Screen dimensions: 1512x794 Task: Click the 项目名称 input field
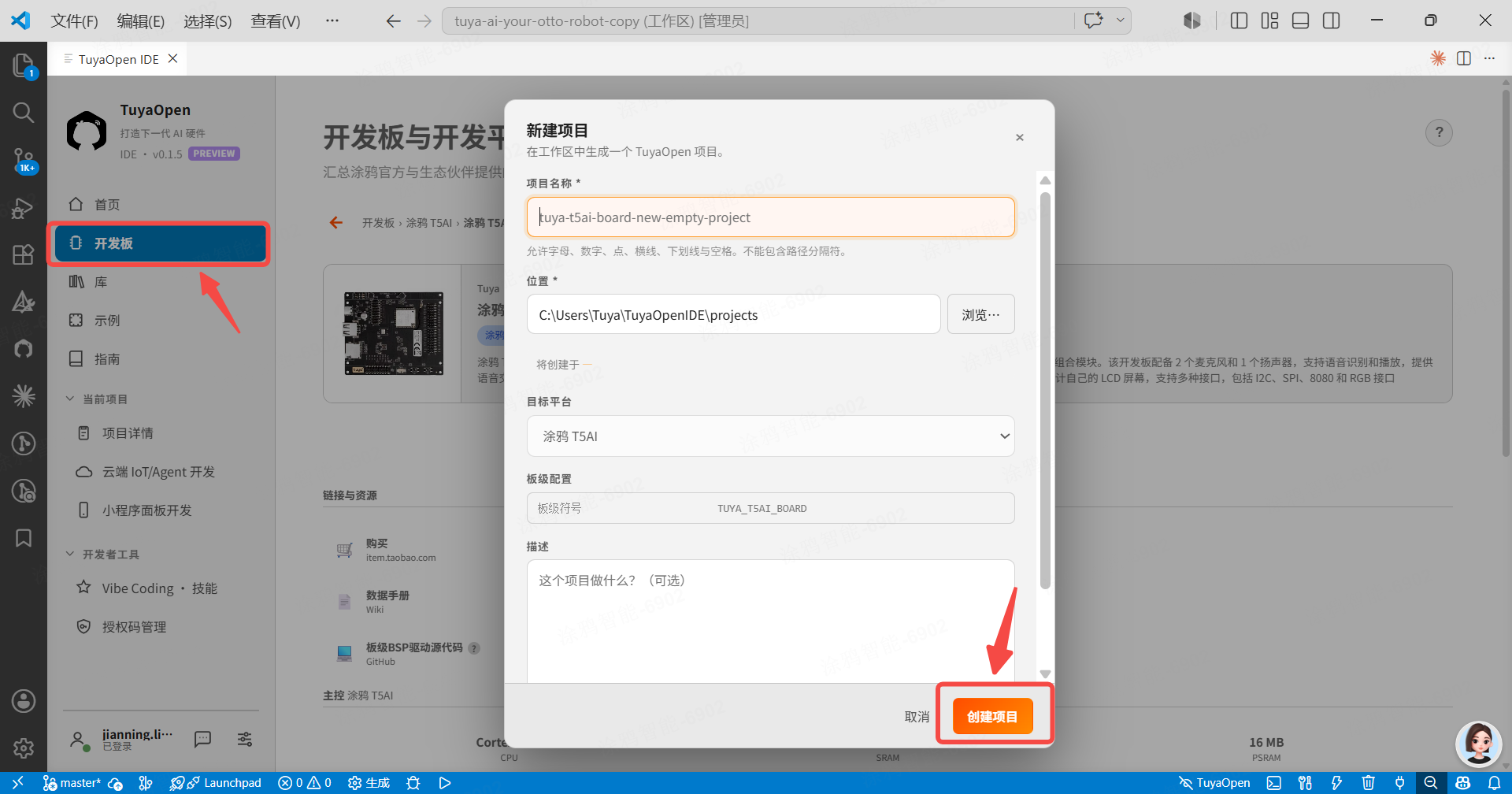click(x=770, y=217)
